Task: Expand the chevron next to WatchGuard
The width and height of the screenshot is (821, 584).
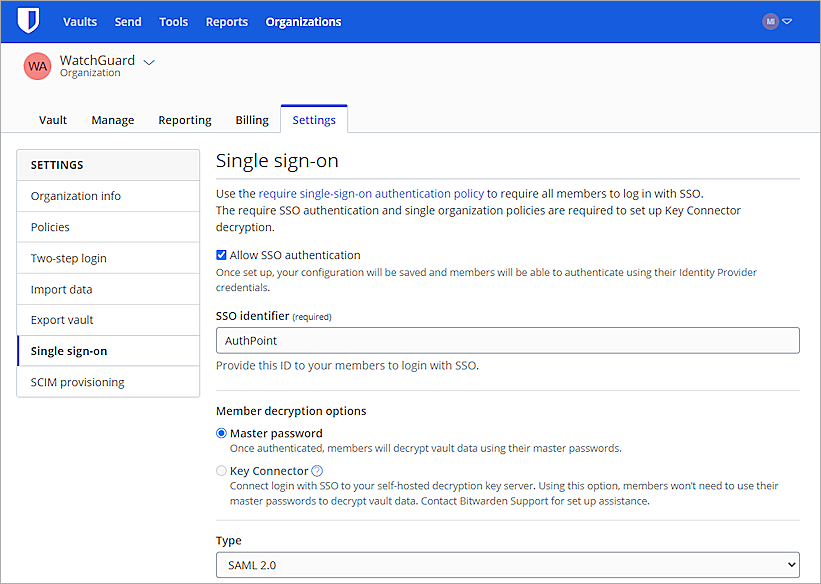Action: tap(148, 60)
